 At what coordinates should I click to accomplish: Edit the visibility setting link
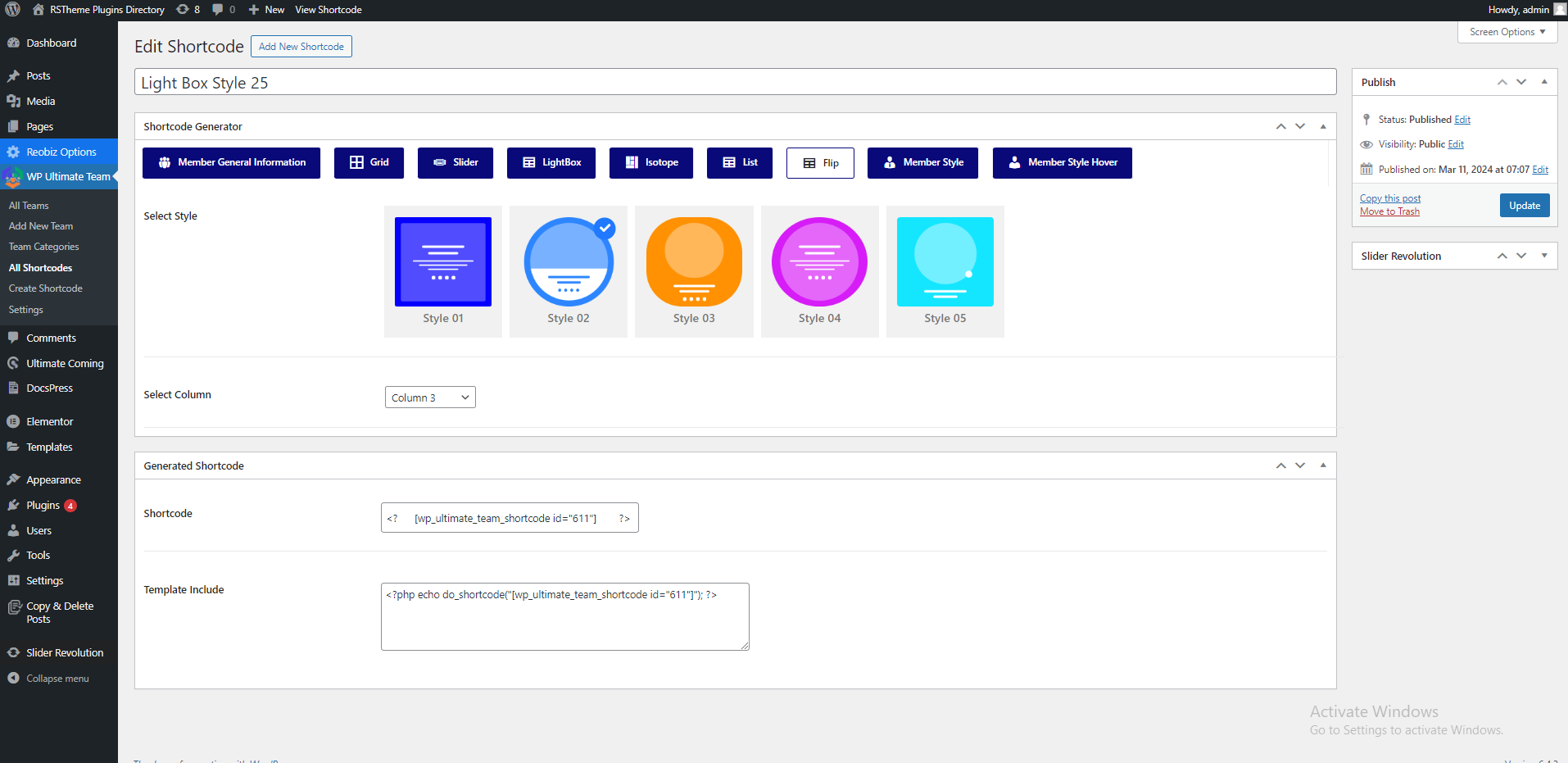point(1456,144)
